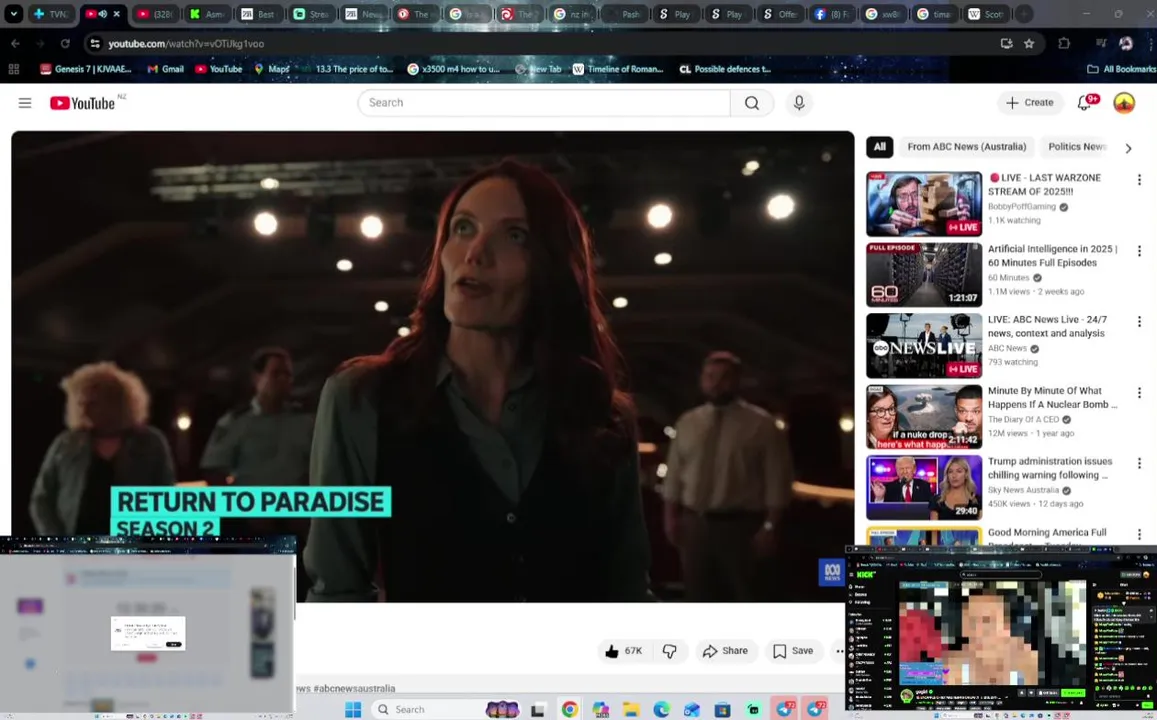Open the YouTube account avatar menu
Screen dimensions: 1157x720
[1124, 103]
